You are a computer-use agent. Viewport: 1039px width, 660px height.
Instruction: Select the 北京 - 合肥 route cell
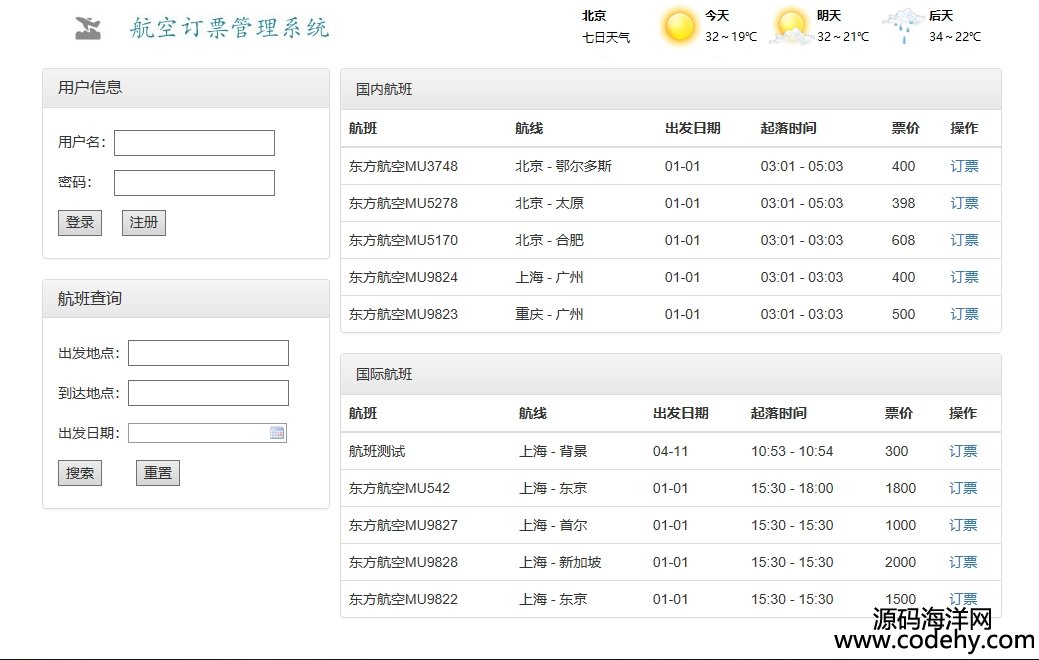pos(549,241)
